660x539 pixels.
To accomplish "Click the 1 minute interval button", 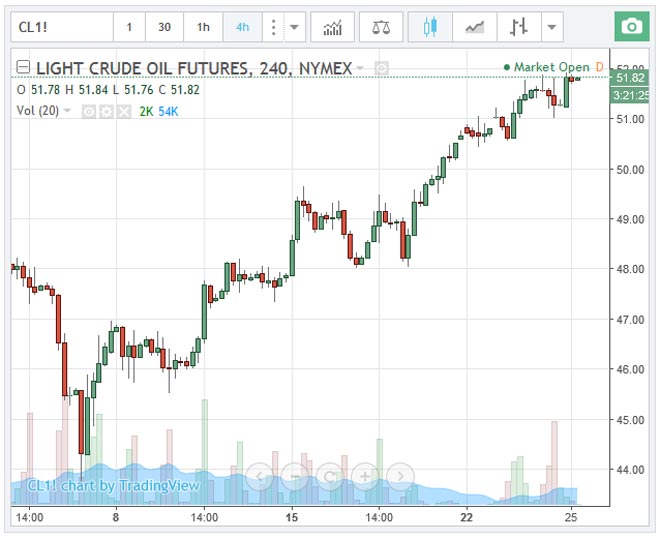I will tap(128, 27).
